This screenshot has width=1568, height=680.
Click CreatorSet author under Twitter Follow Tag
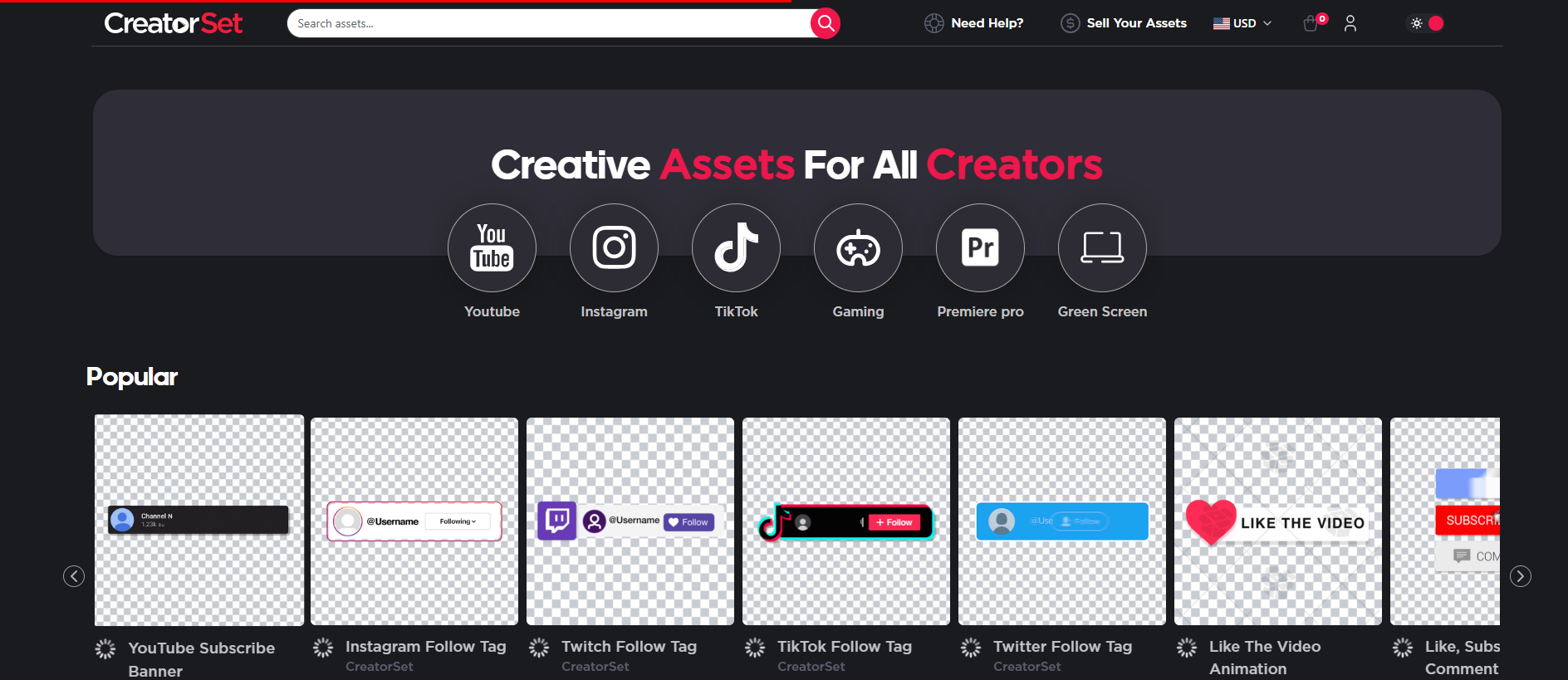coord(1027,666)
